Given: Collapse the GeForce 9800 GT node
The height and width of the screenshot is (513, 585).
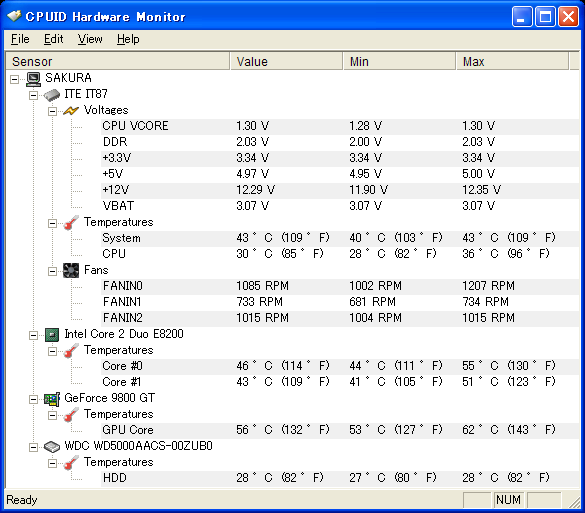Looking at the screenshot, I should [33, 399].
